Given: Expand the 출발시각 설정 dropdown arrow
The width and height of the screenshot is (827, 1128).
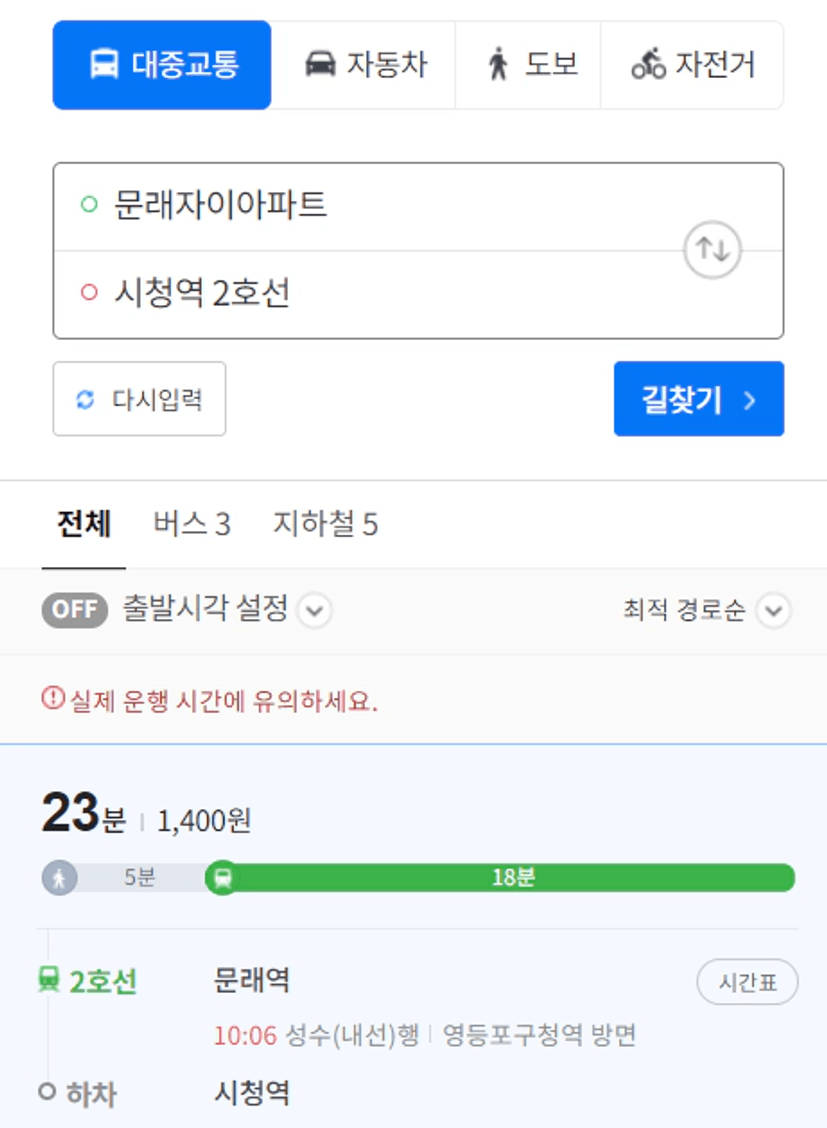Looking at the screenshot, I should pos(314,611).
